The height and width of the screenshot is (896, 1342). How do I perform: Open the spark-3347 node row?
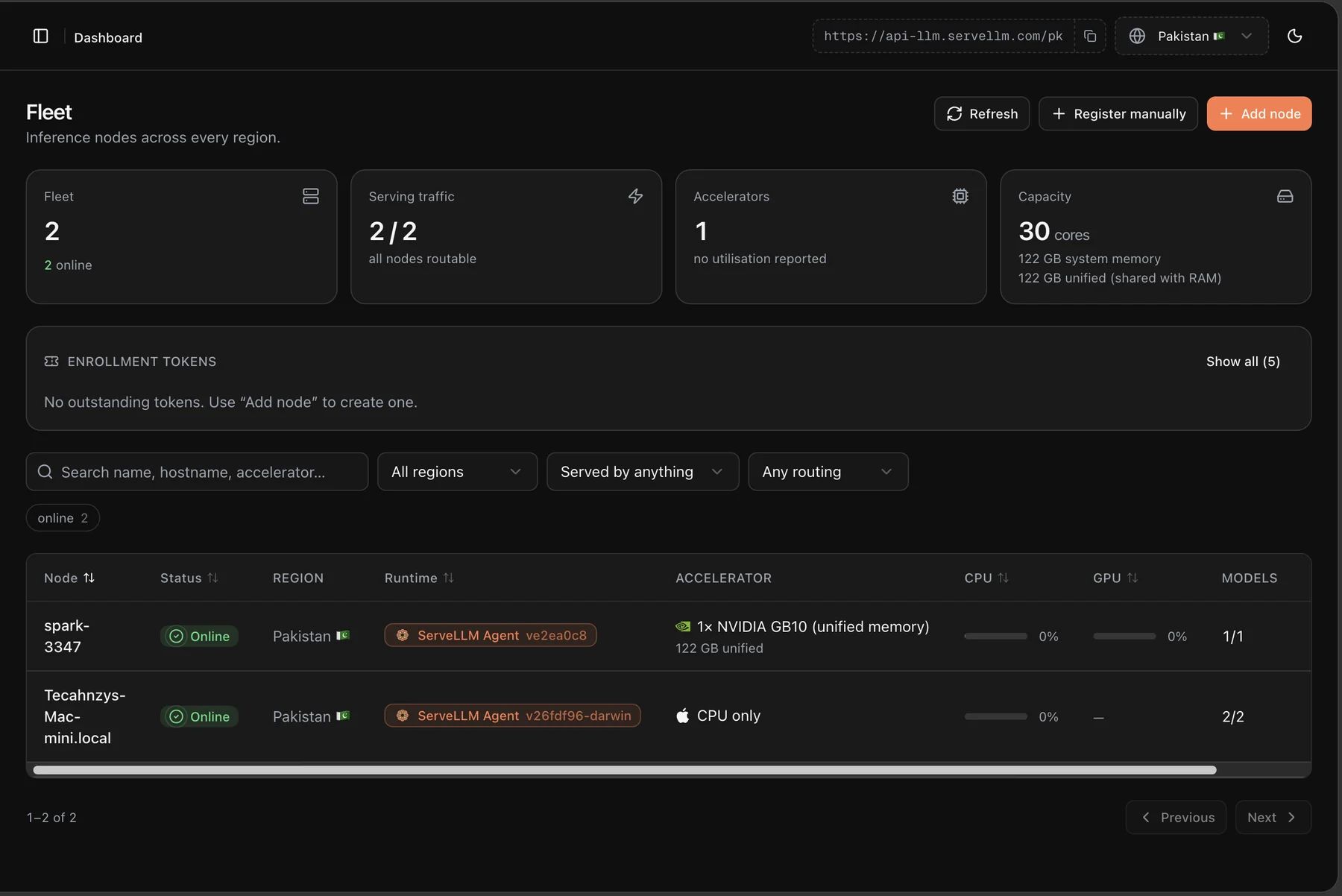pos(669,636)
